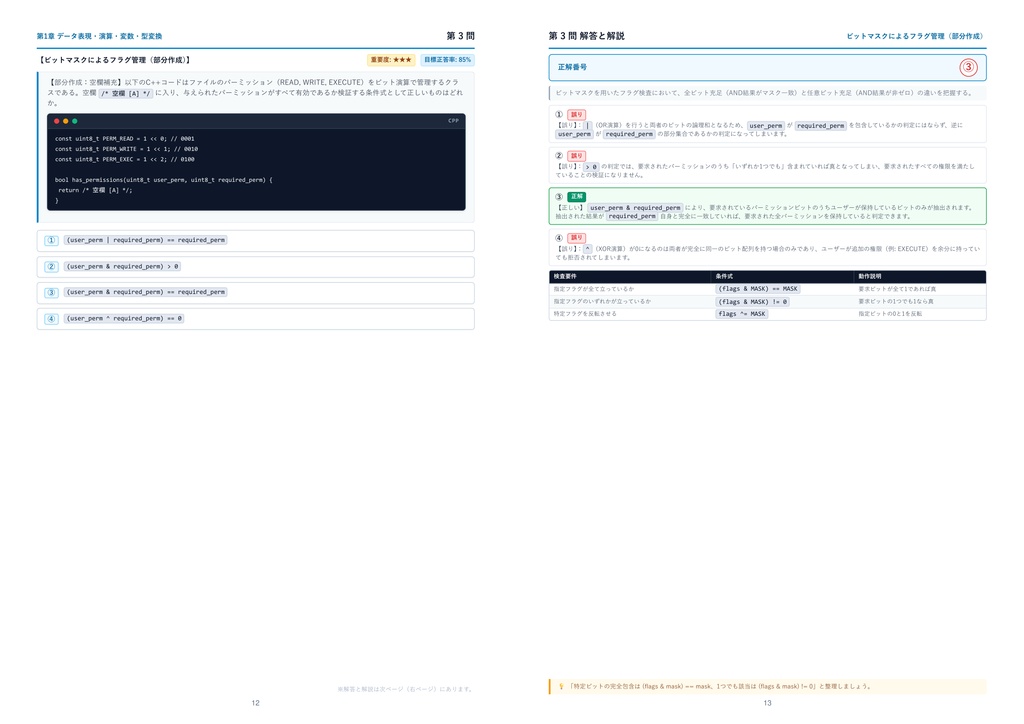1024x724 pixels.
Task: Select choice "(user_perm | required_perm) == required_perm"
Action: 255,240
